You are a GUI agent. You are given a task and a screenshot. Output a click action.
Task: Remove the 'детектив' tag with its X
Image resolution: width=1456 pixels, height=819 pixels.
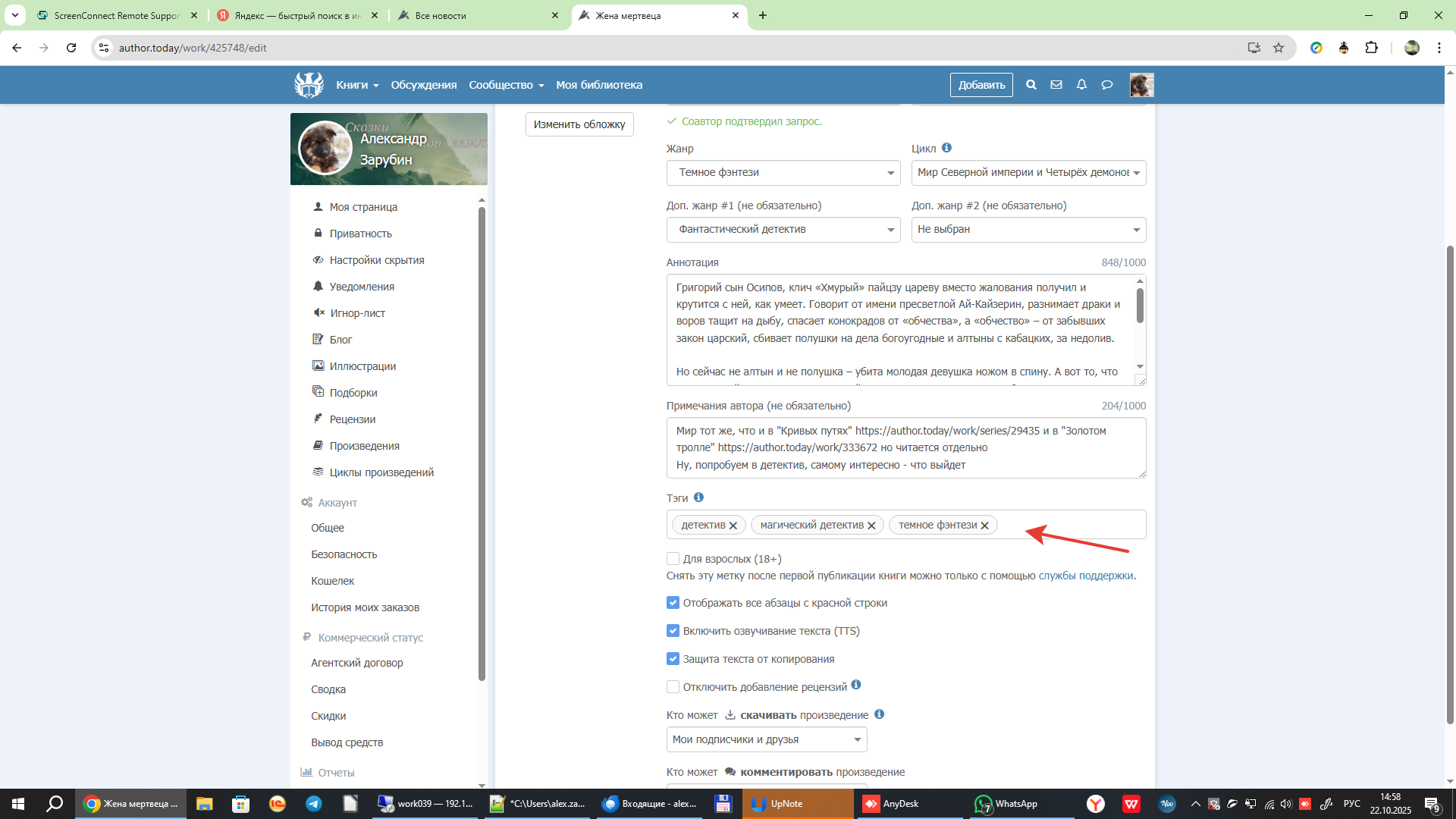point(733,526)
